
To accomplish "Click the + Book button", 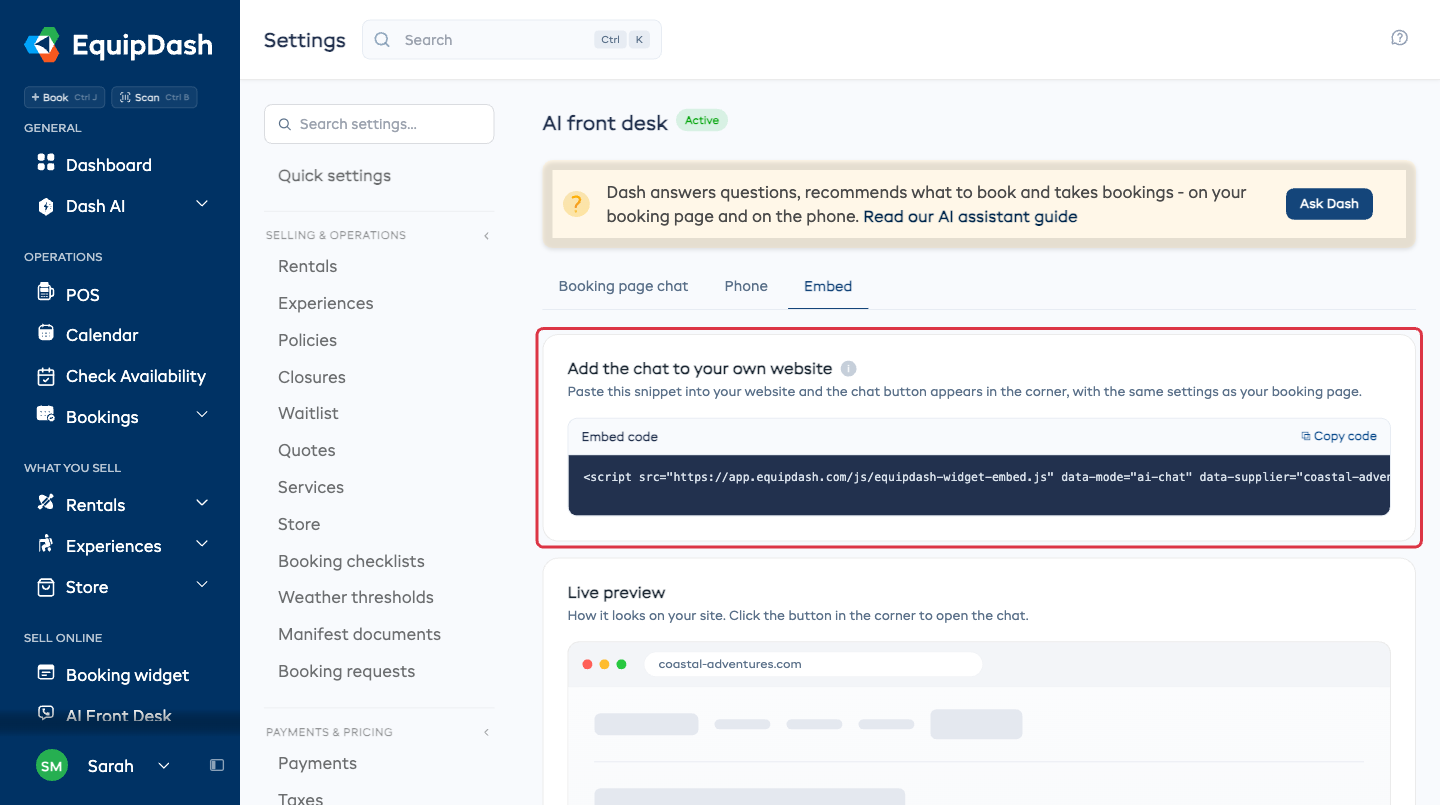I will 64,97.
